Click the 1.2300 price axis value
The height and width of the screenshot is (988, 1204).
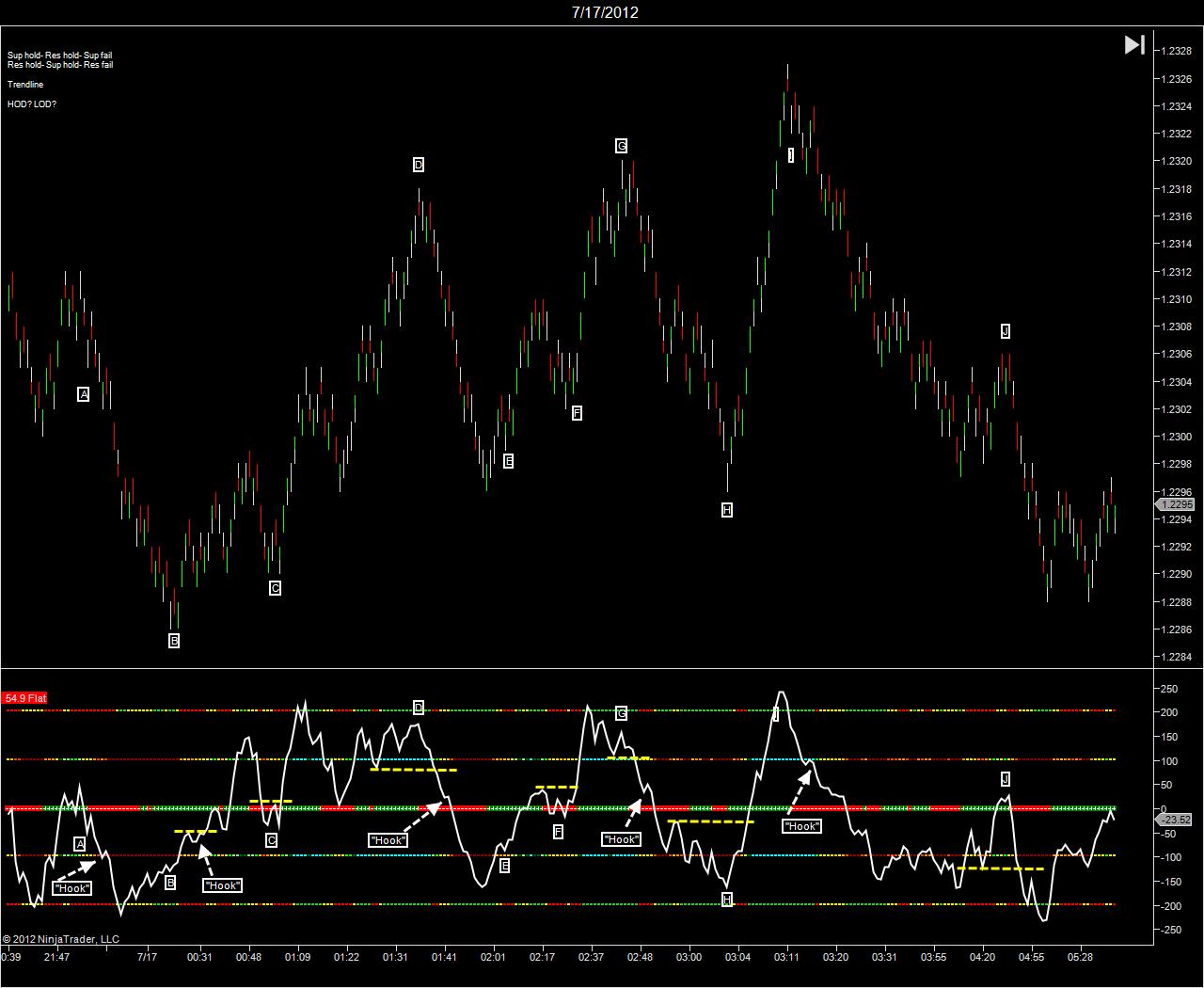(x=1177, y=437)
